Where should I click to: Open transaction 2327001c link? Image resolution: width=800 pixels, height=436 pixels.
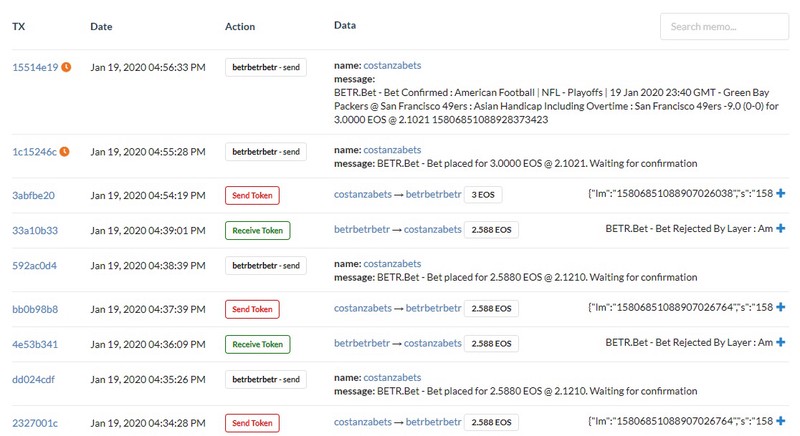35,423
